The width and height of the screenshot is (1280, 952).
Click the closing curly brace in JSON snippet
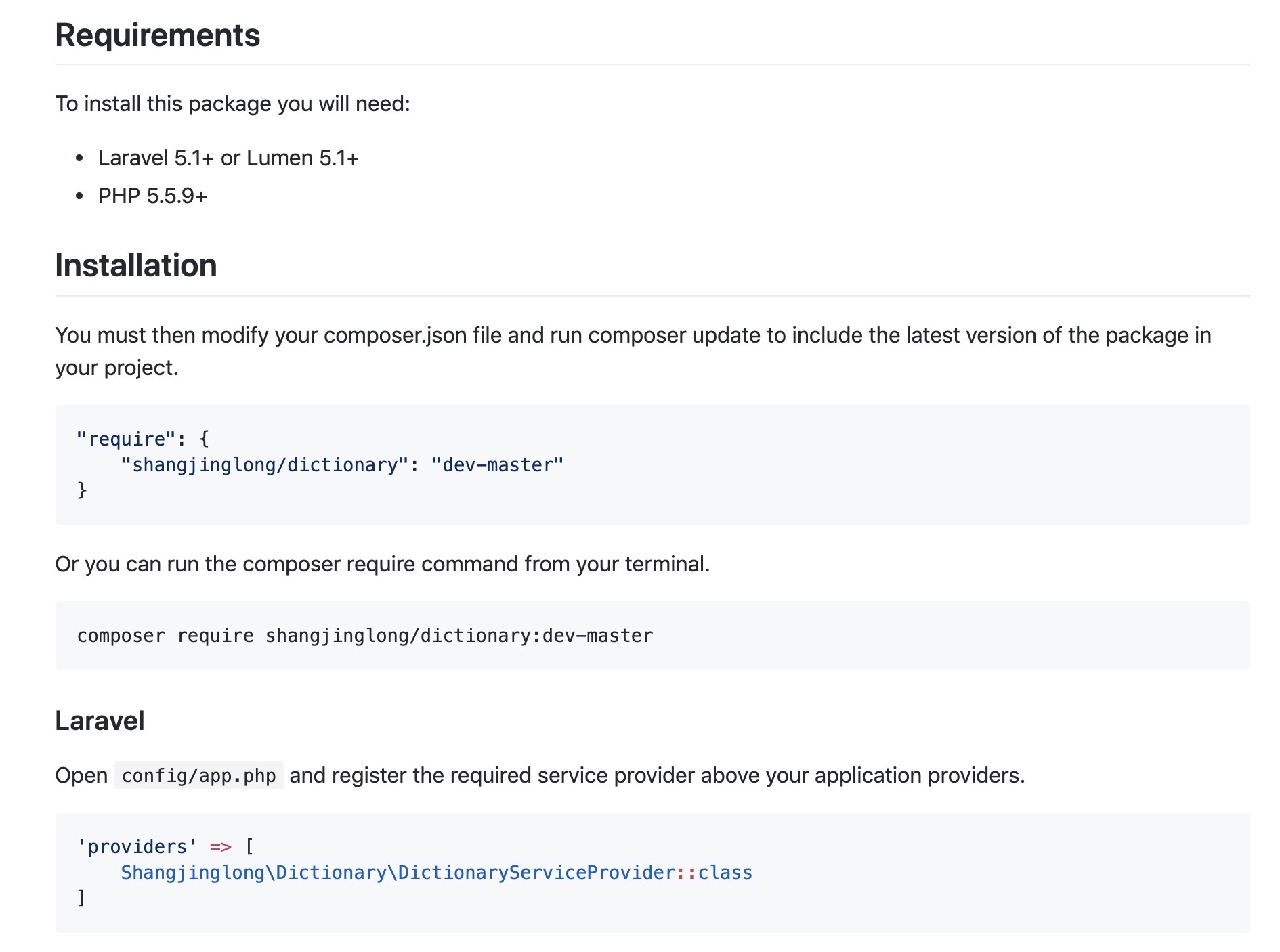tap(82, 490)
